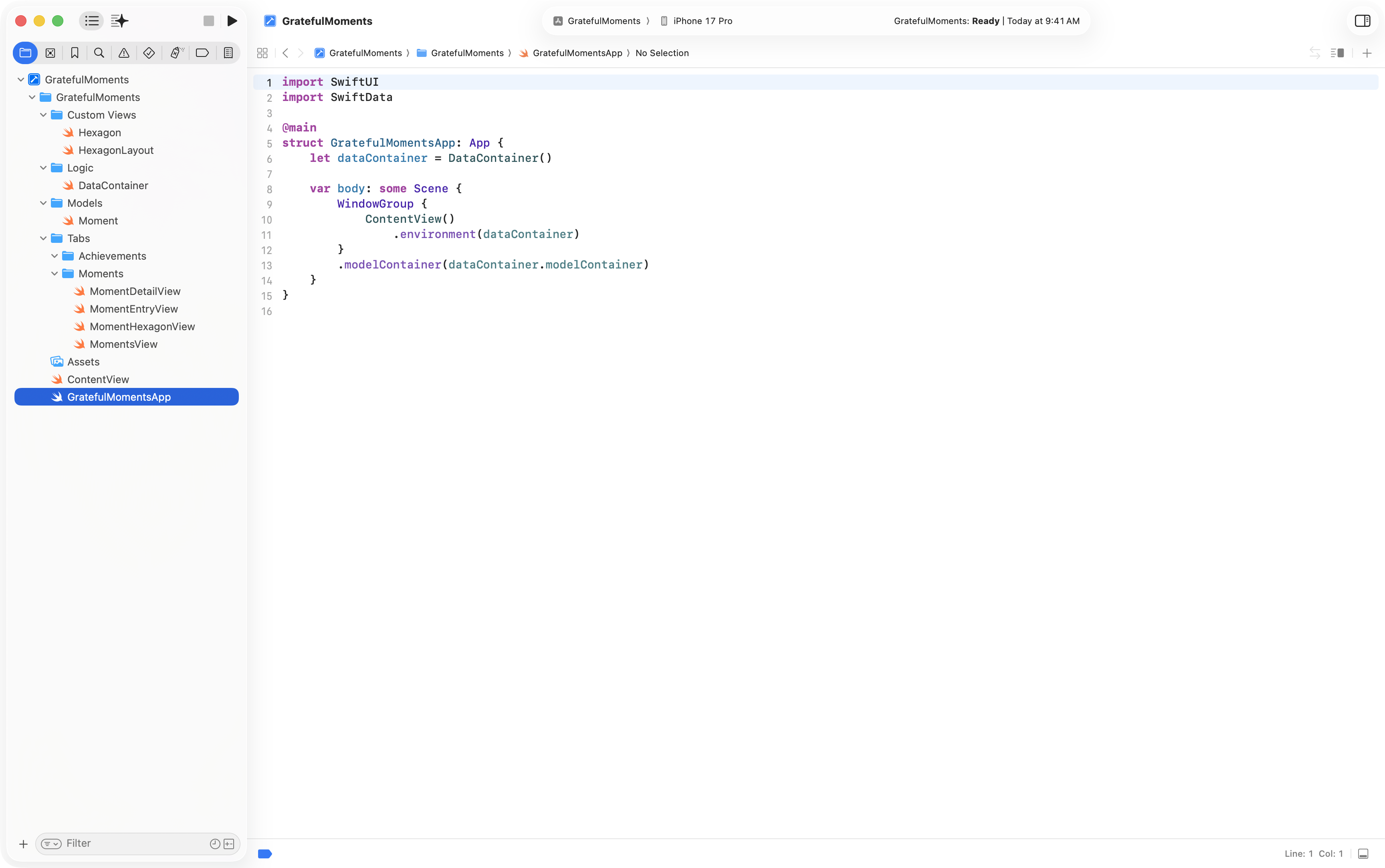Open the Test navigator diamond icon
The image size is (1385, 868).
(x=149, y=53)
